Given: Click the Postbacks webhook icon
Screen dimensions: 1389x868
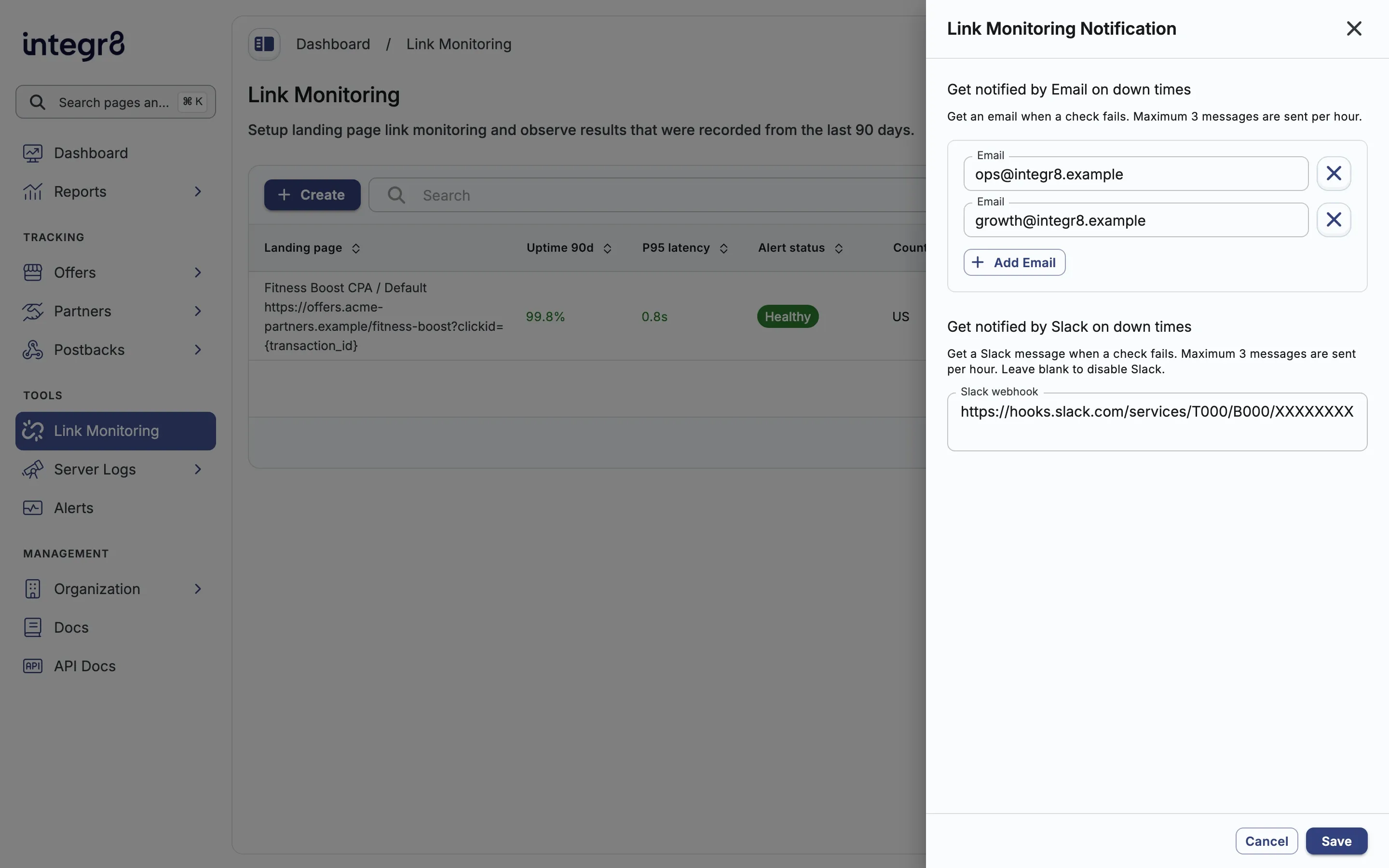Looking at the screenshot, I should coord(33,350).
